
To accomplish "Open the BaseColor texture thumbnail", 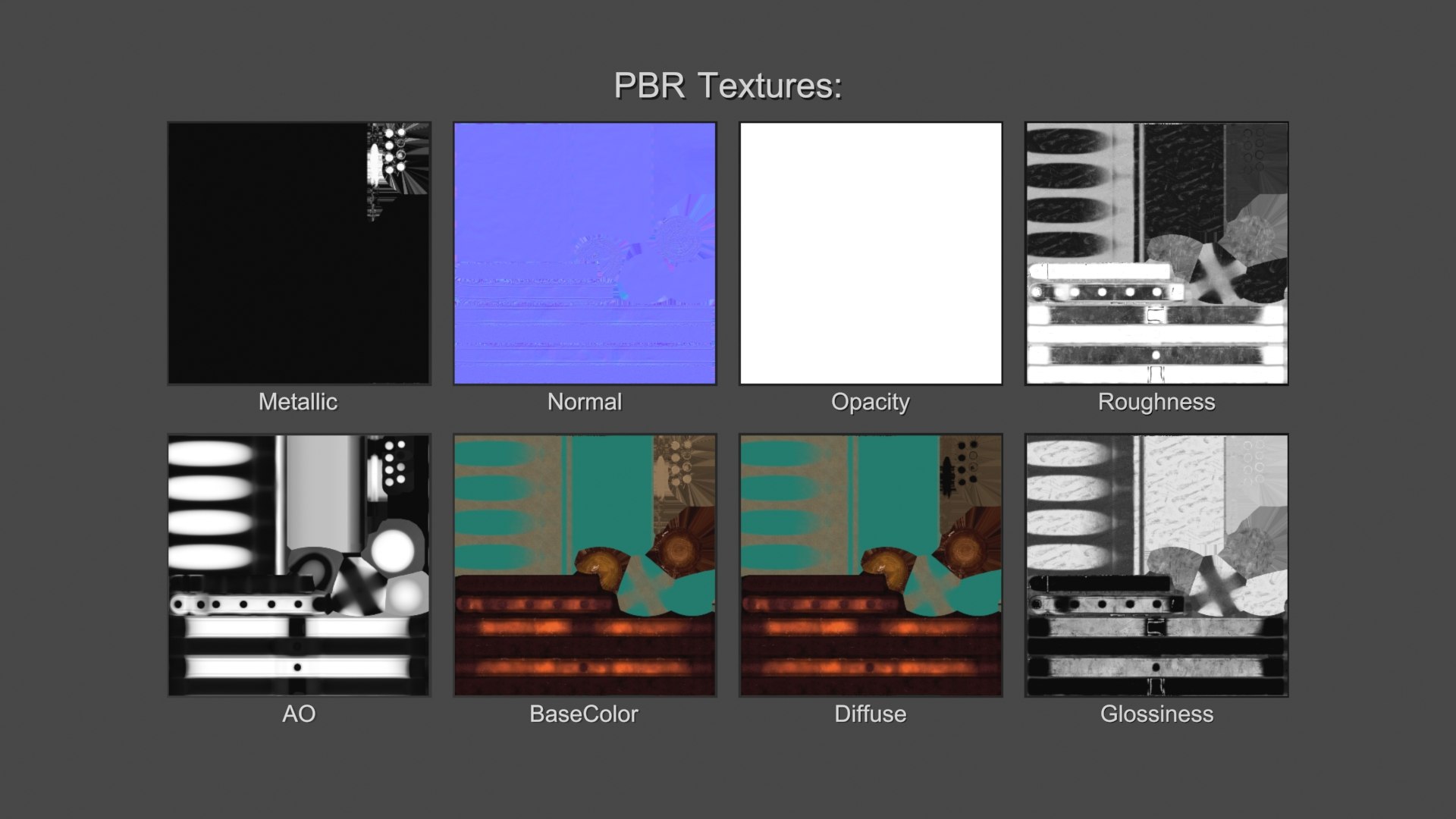I will pyautogui.click(x=585, y=565).
